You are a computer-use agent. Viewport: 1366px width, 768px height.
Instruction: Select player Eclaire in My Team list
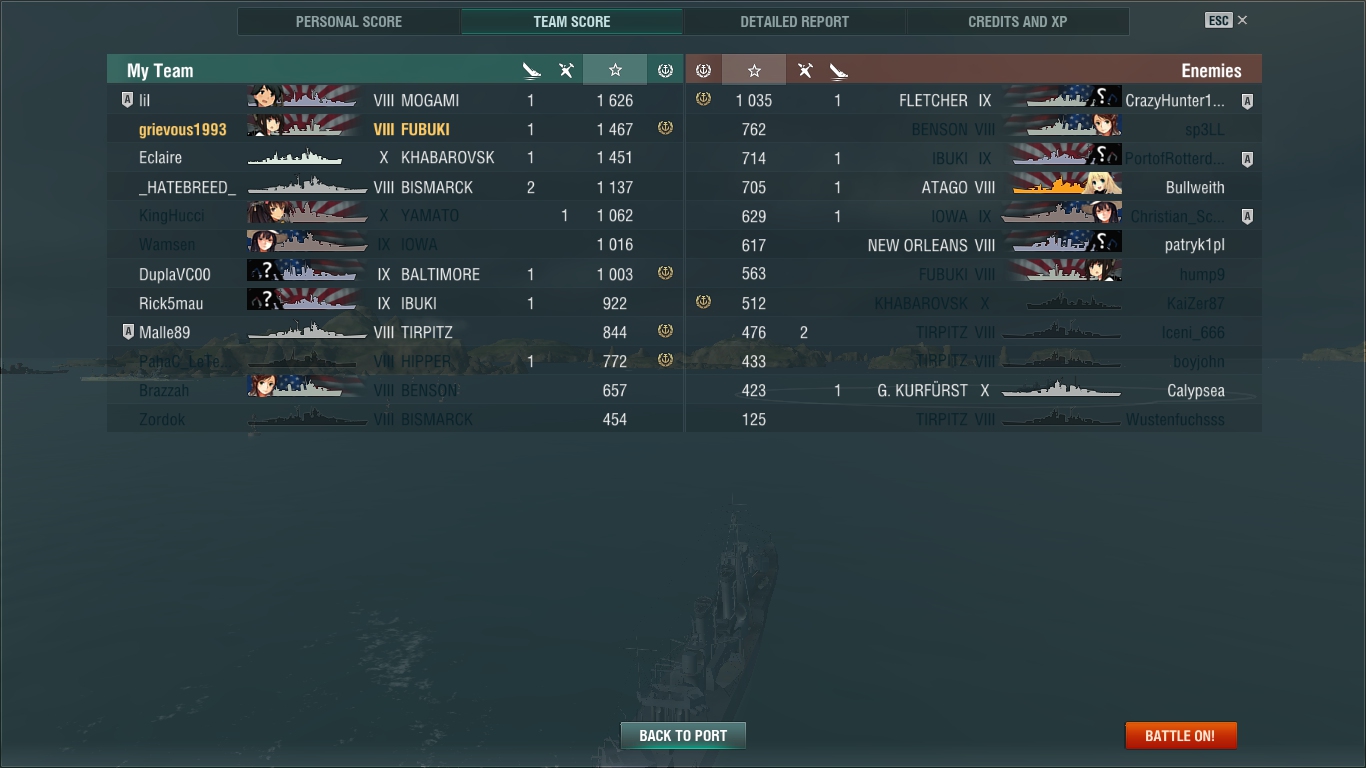395,158
